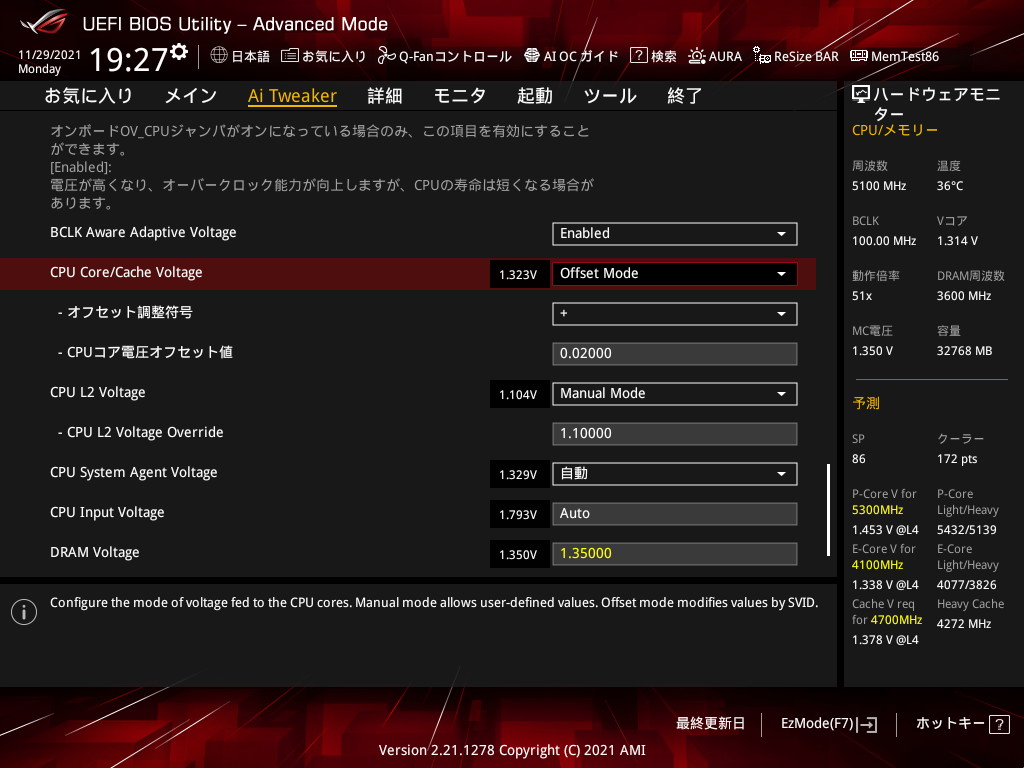The height and width of the screenshot is (768, 1024).
Task: Click the 1.104V current value readout
Action: (519, 394)
